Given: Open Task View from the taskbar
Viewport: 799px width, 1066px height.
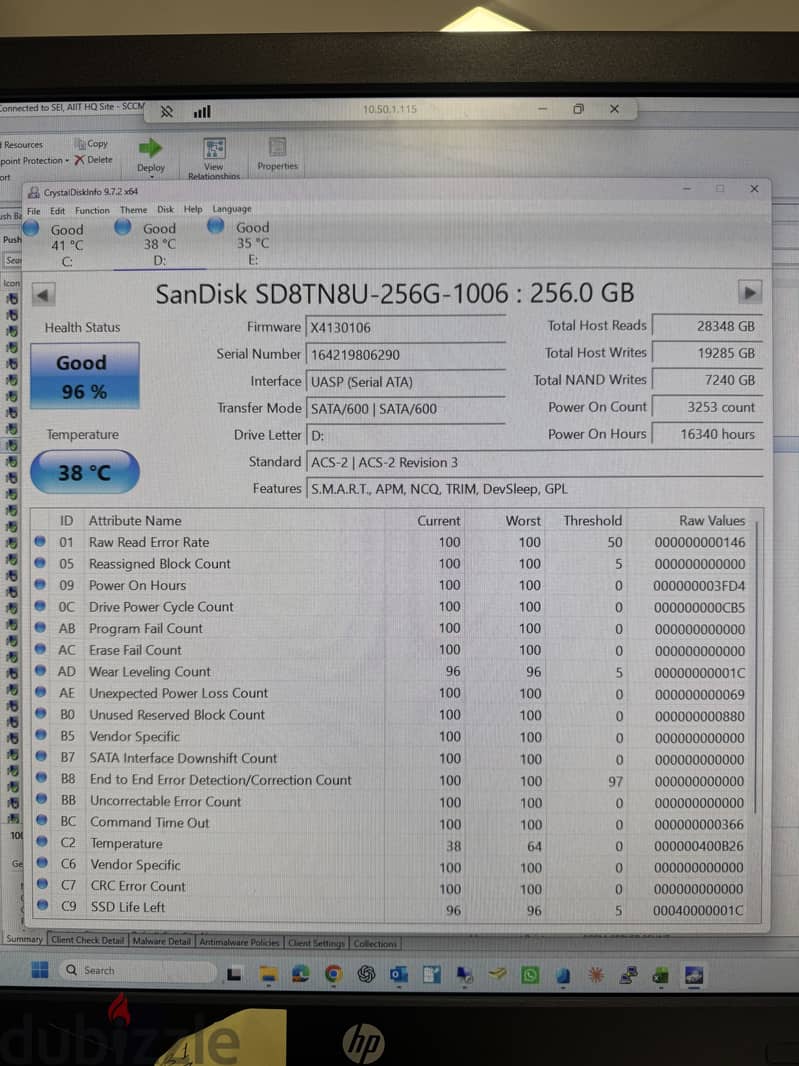Looking at the screenshot, I should [x=234, y=974].
